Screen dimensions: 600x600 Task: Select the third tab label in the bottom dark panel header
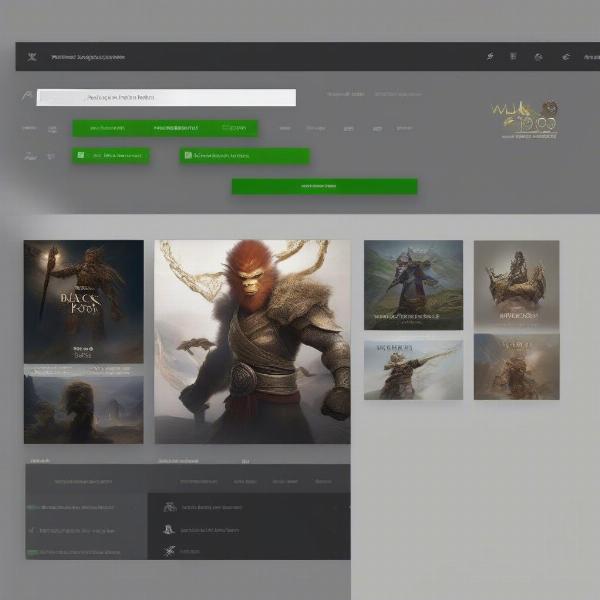click(x=285, y=481)
